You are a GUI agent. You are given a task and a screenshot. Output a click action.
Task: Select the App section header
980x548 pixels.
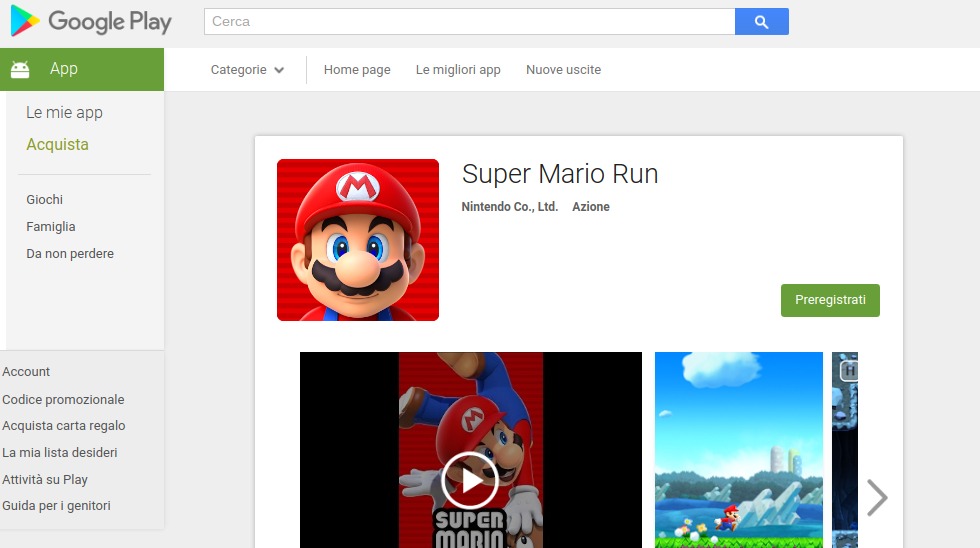(82, 69)
